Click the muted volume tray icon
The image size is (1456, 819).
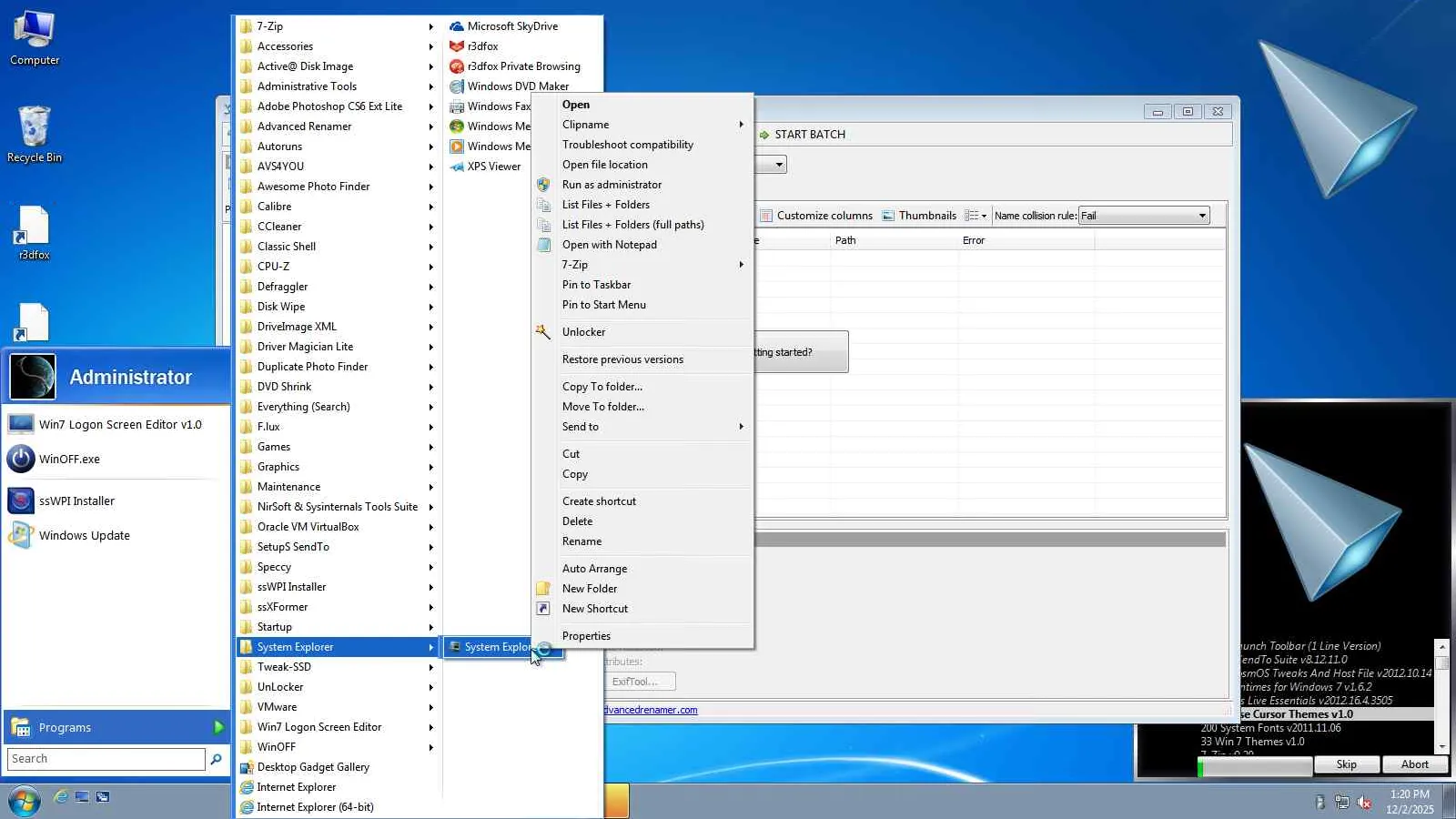[1364, 802]
